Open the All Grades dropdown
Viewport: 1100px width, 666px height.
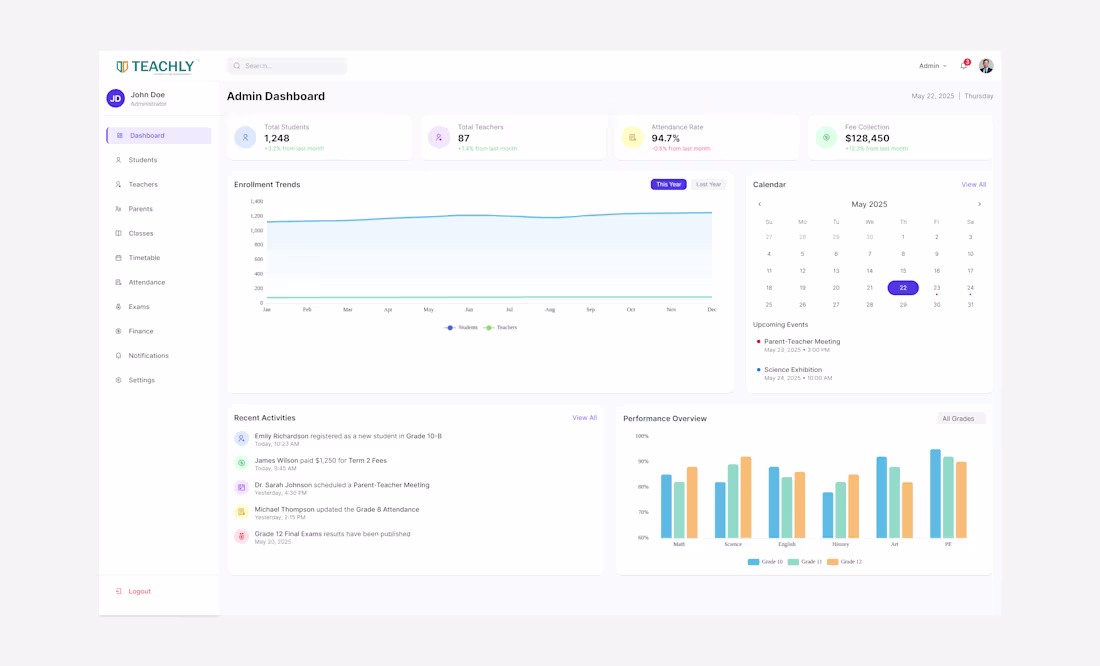click(961, 418)
